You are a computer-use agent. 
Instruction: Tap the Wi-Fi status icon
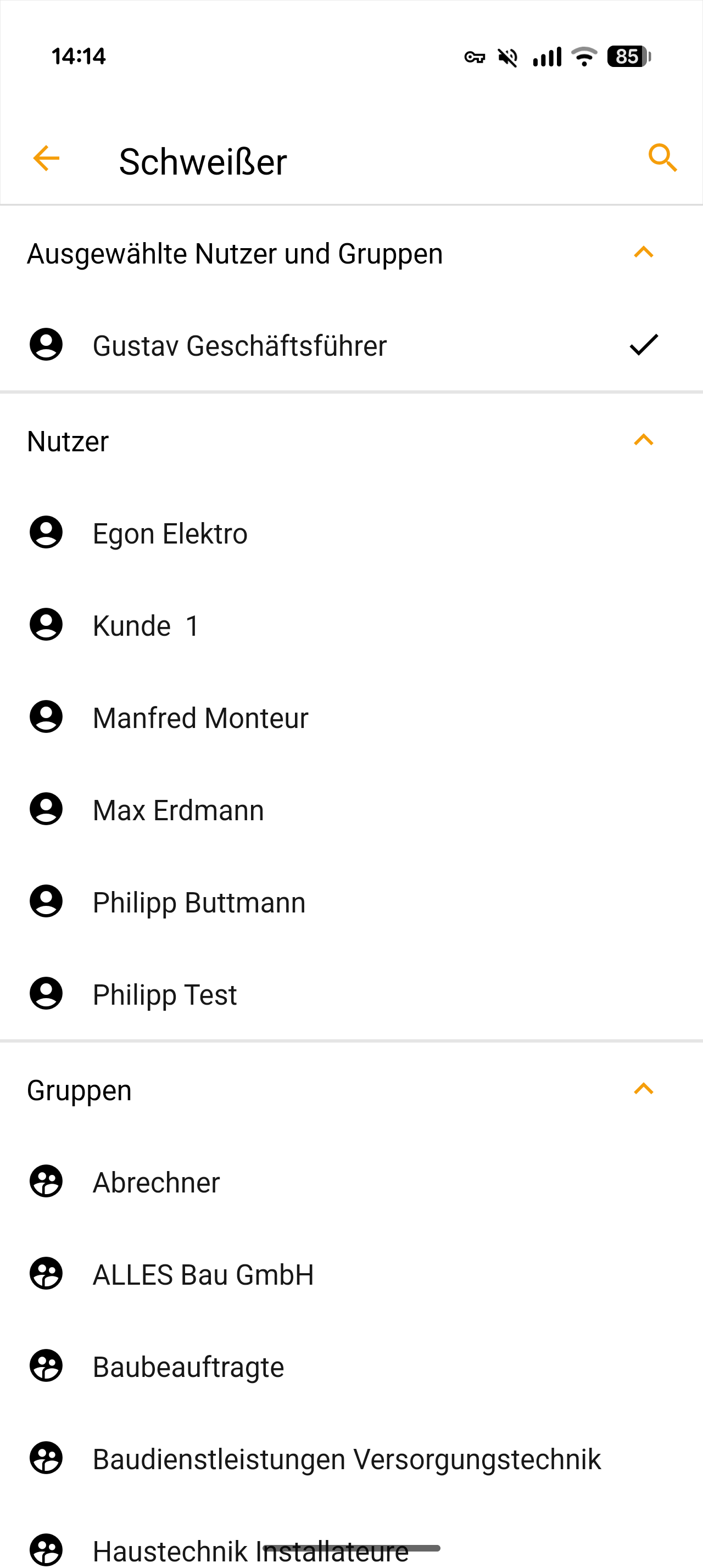pos(584,57)
